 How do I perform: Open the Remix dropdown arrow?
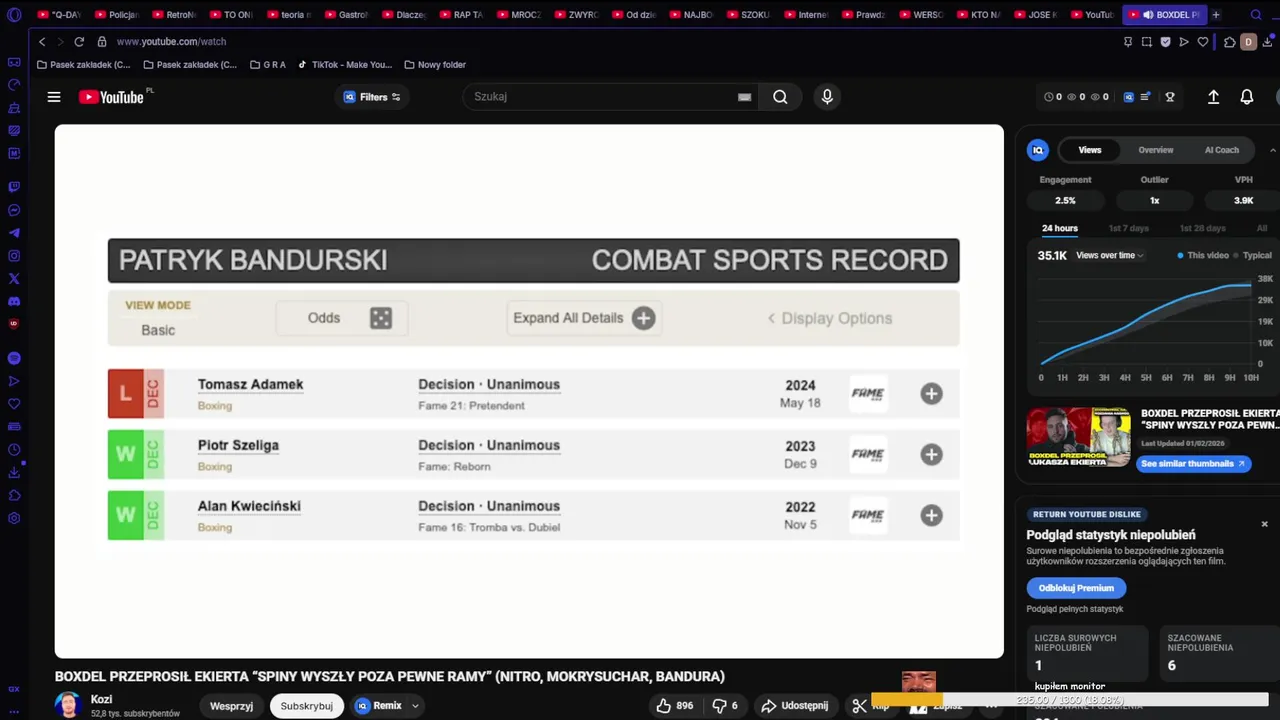pos(415,706)
